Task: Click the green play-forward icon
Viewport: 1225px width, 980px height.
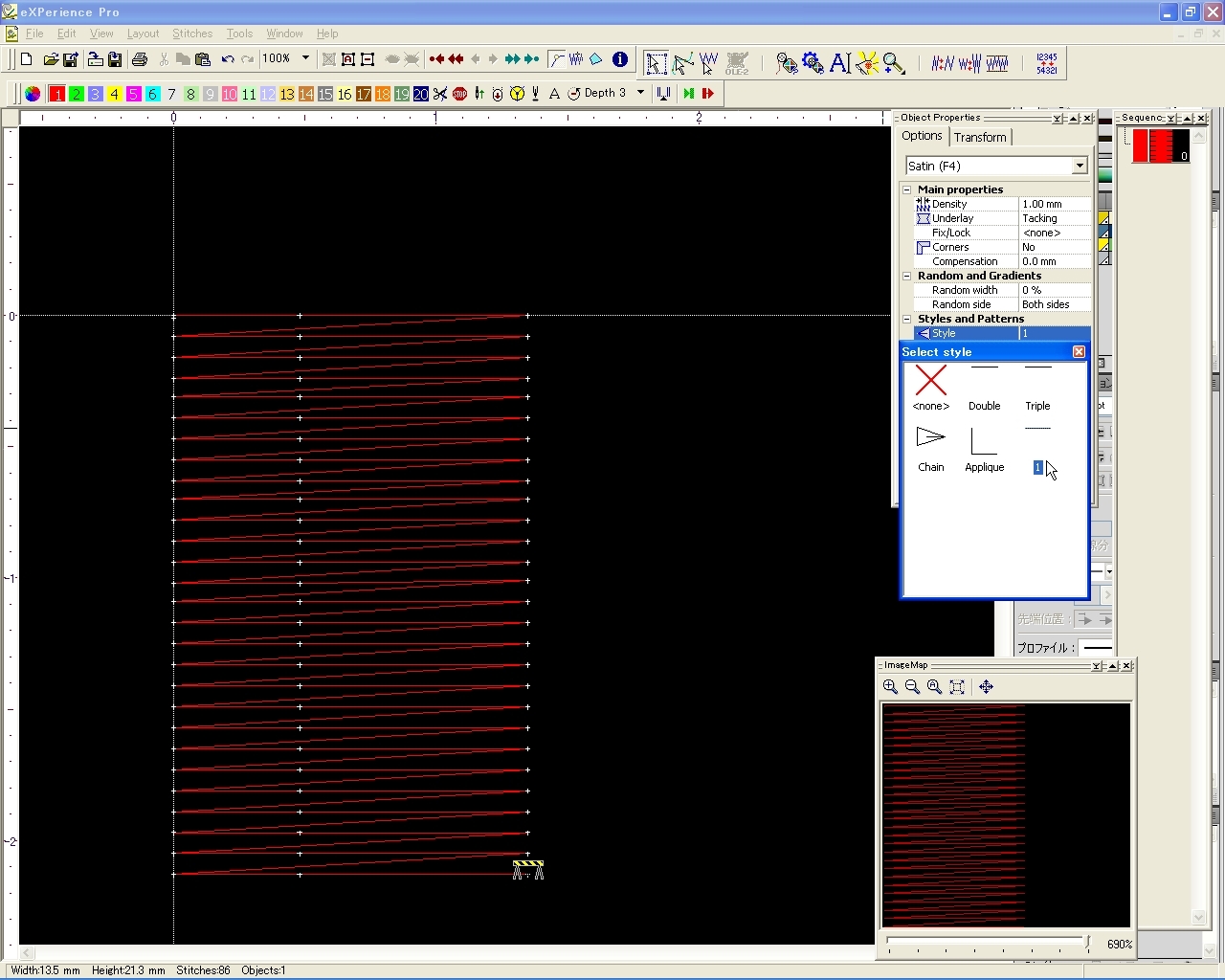Action: click(x=688, y=94)
